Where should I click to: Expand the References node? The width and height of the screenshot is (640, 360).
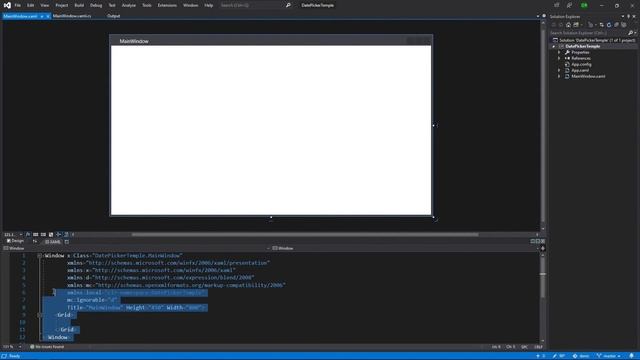click(x=560, y=58)
